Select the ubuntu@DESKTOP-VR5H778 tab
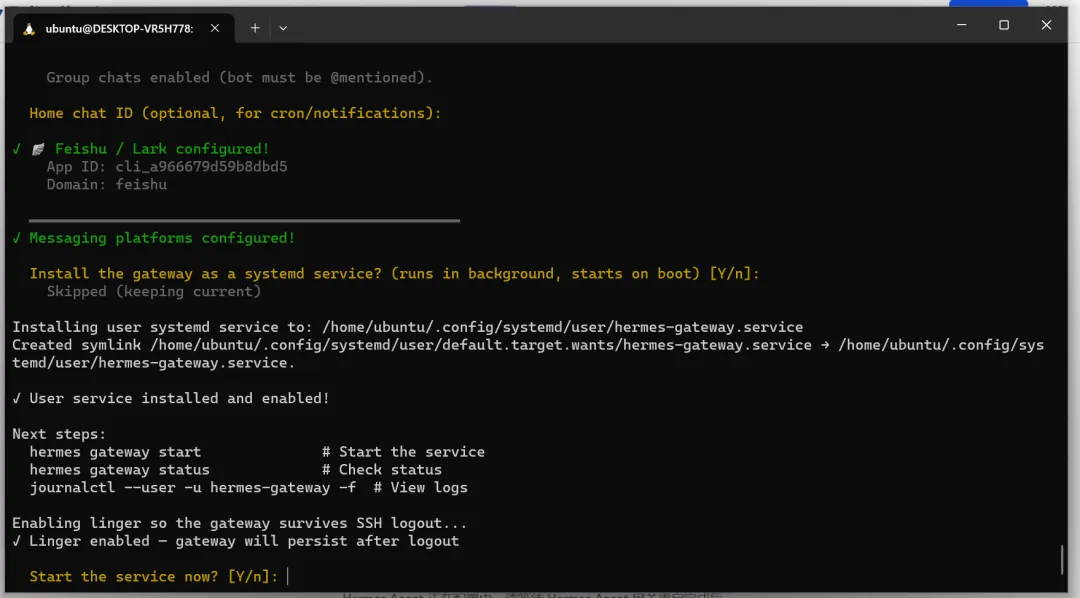This screenshot has height=598, width=1080. coord(119,28)
